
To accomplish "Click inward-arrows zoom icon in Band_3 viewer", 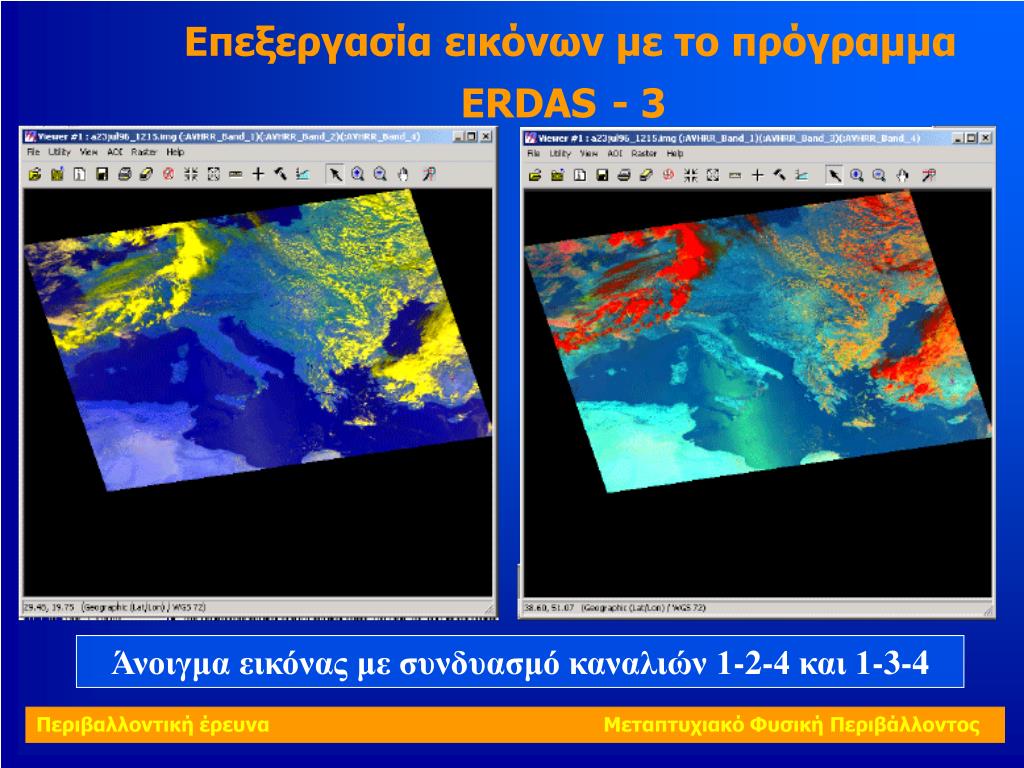I will click(690, 175).
